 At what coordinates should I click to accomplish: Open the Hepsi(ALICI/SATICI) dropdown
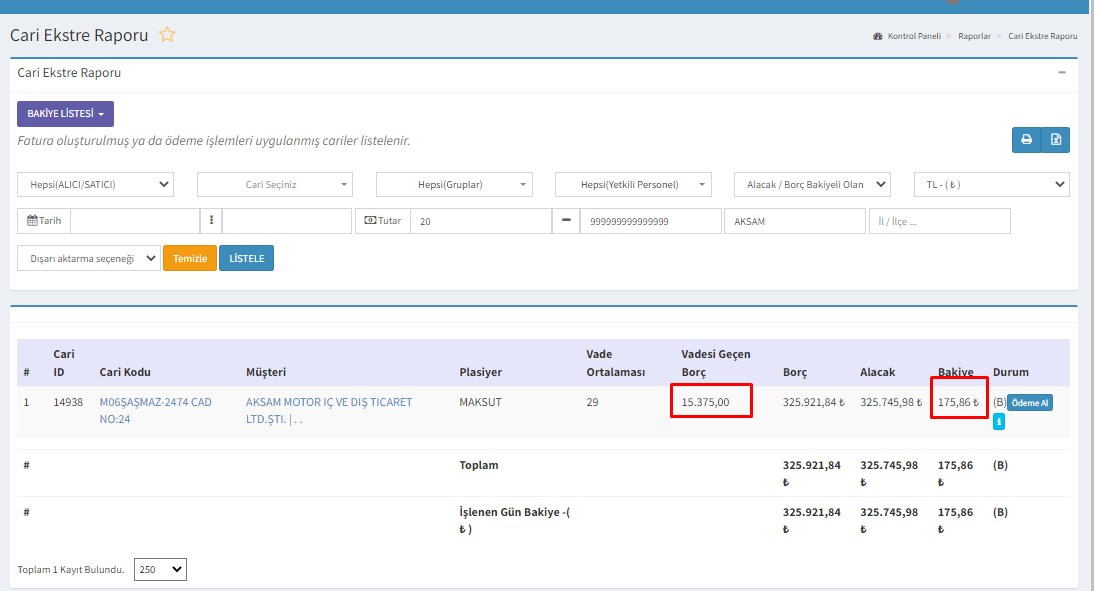click(x=96, y=185)
